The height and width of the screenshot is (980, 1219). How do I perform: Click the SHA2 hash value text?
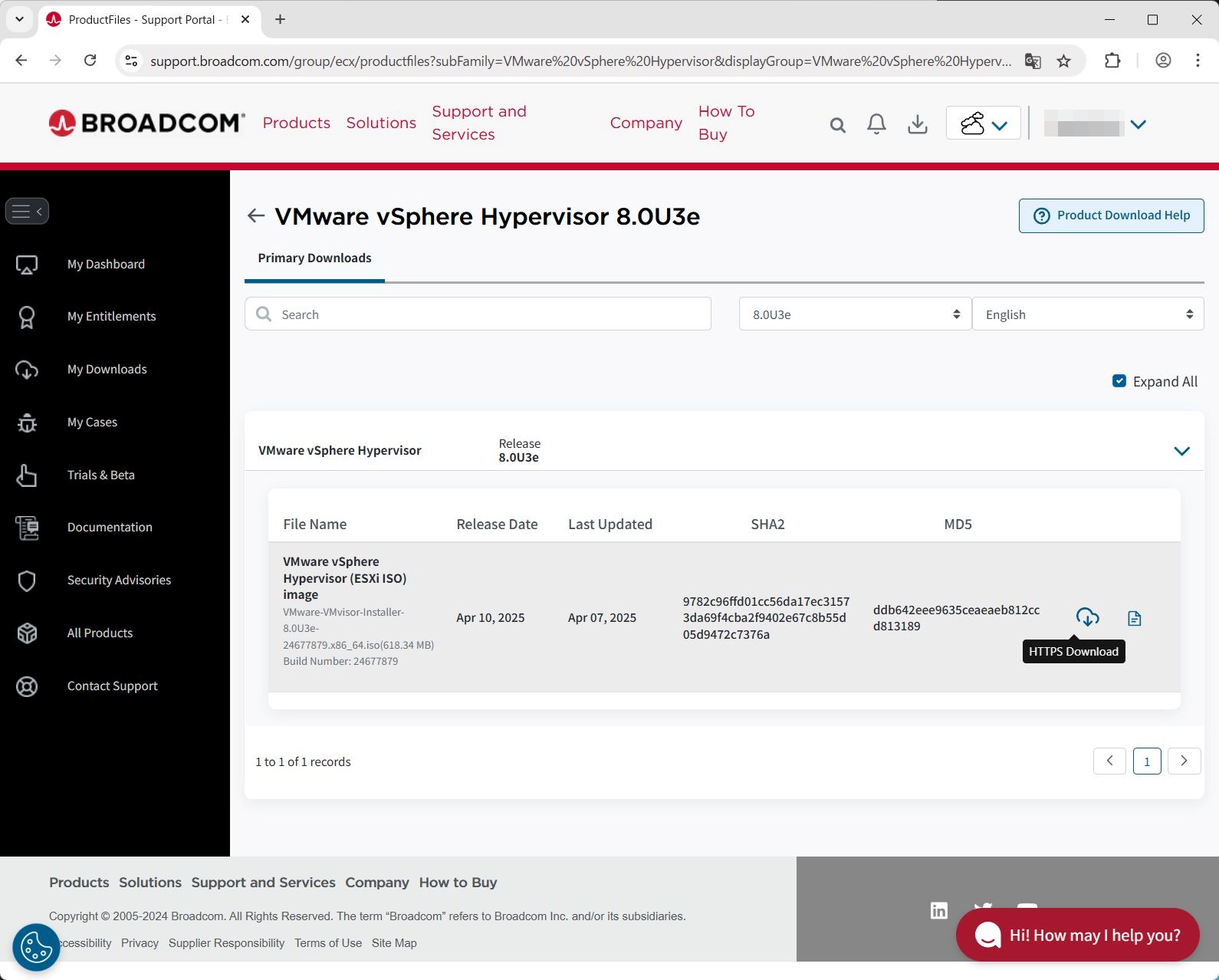pyautogui.click(x=766, y=618)
